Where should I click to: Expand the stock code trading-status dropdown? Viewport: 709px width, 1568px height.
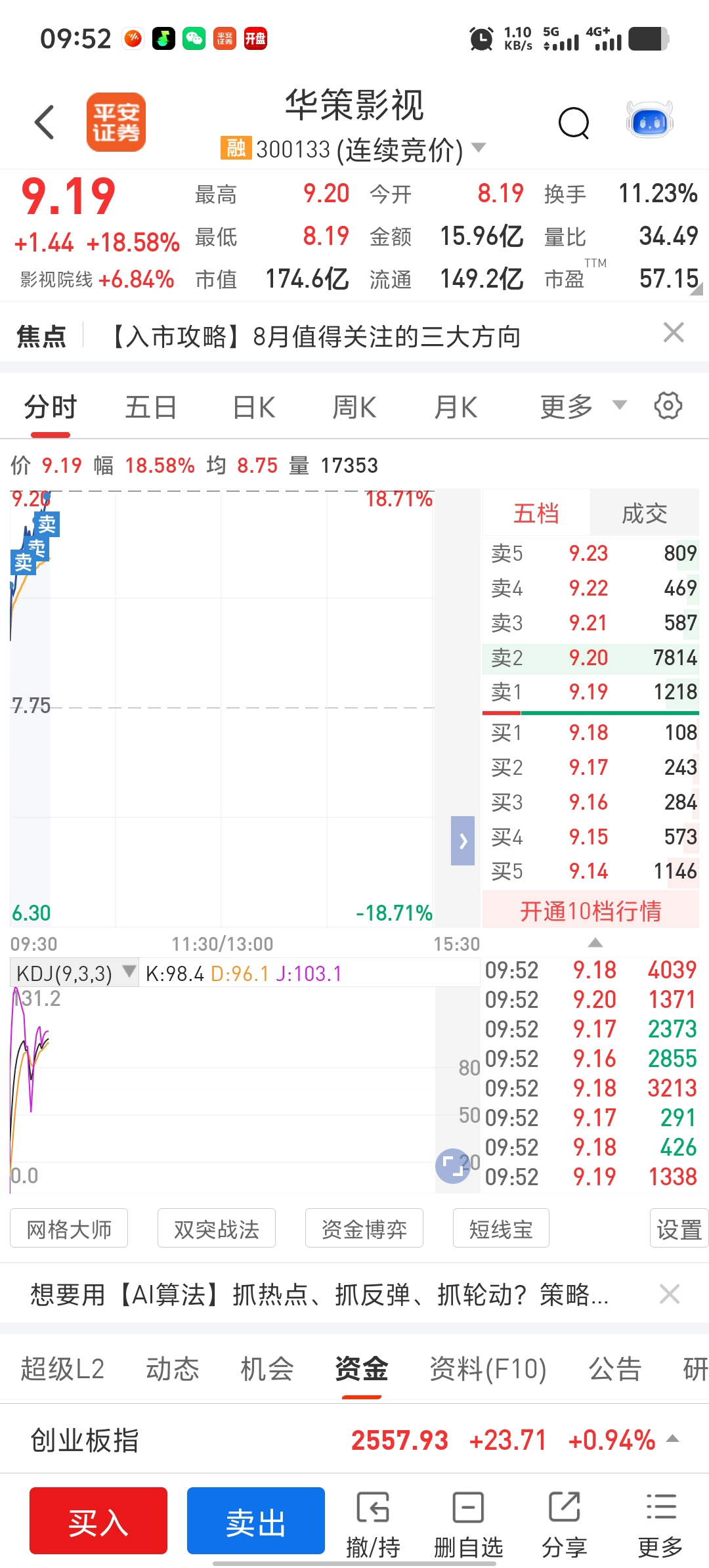point(479,148)
